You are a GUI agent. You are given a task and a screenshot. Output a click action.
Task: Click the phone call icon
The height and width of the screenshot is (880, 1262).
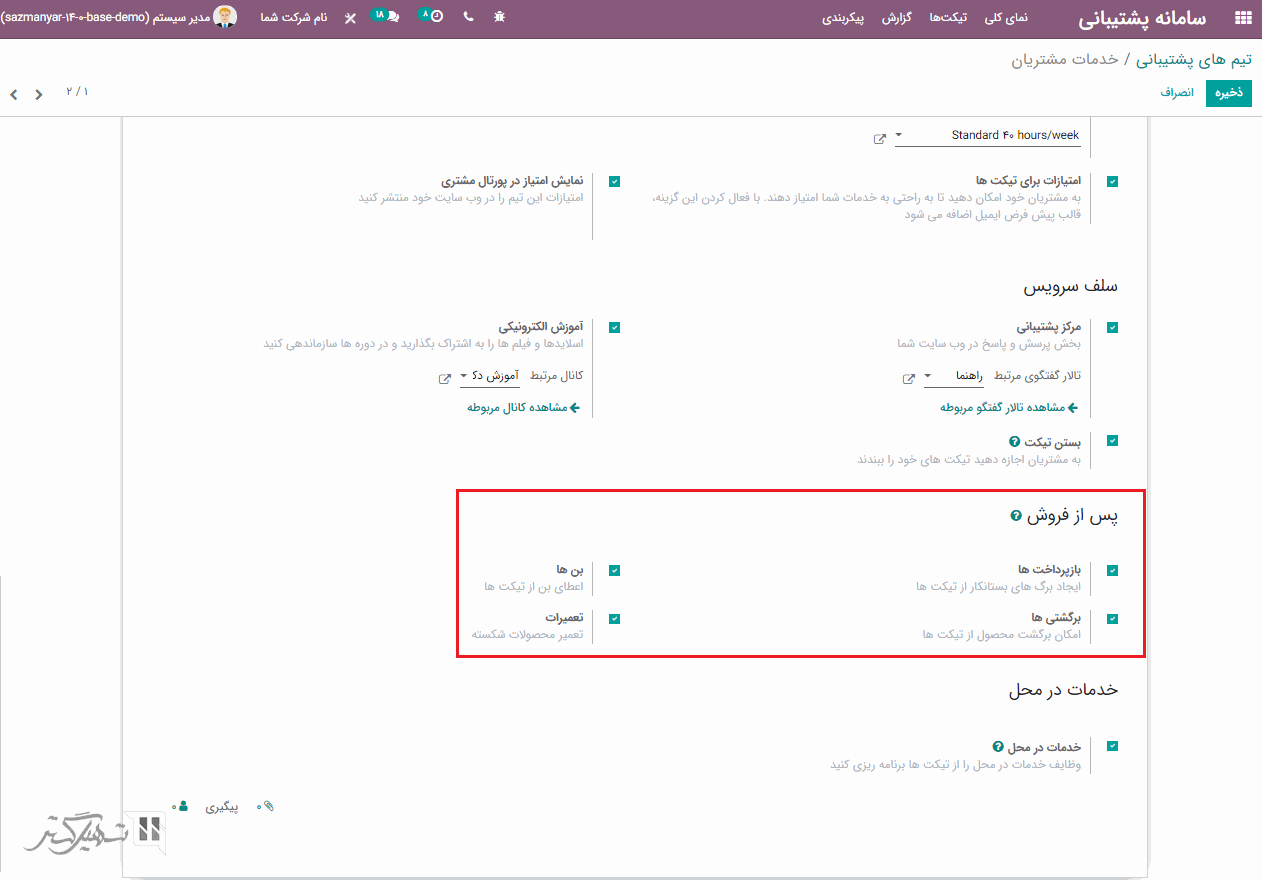pyautogui.click(x=468, y=17)
